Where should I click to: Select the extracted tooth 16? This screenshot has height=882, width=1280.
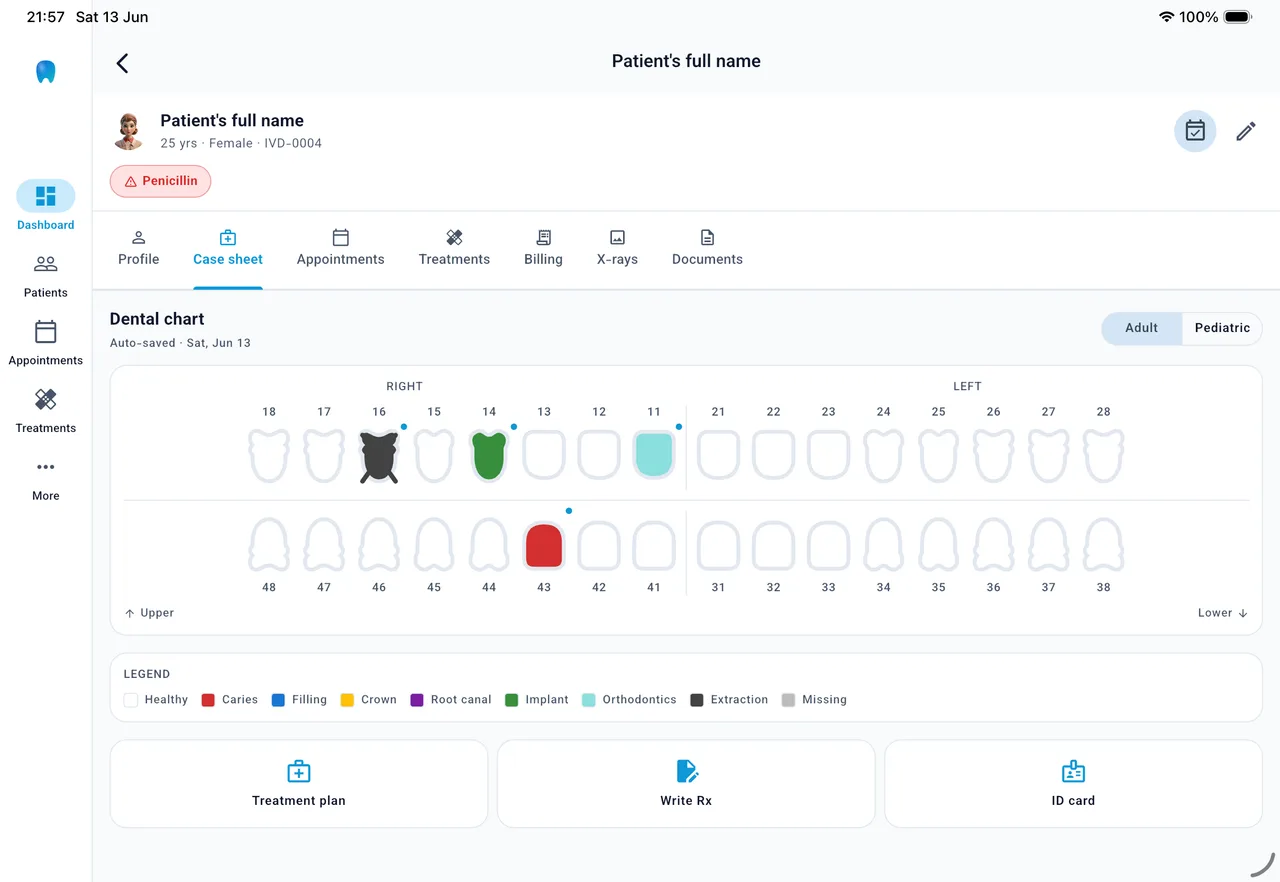click(379, 456)
